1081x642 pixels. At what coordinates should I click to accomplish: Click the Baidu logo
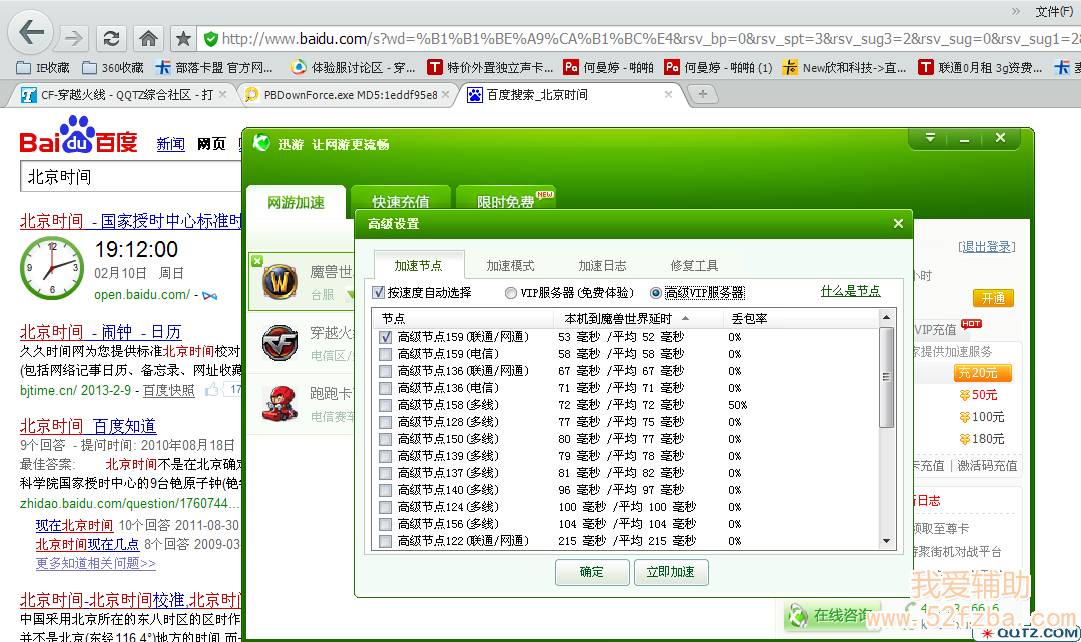tap(78, 135)
